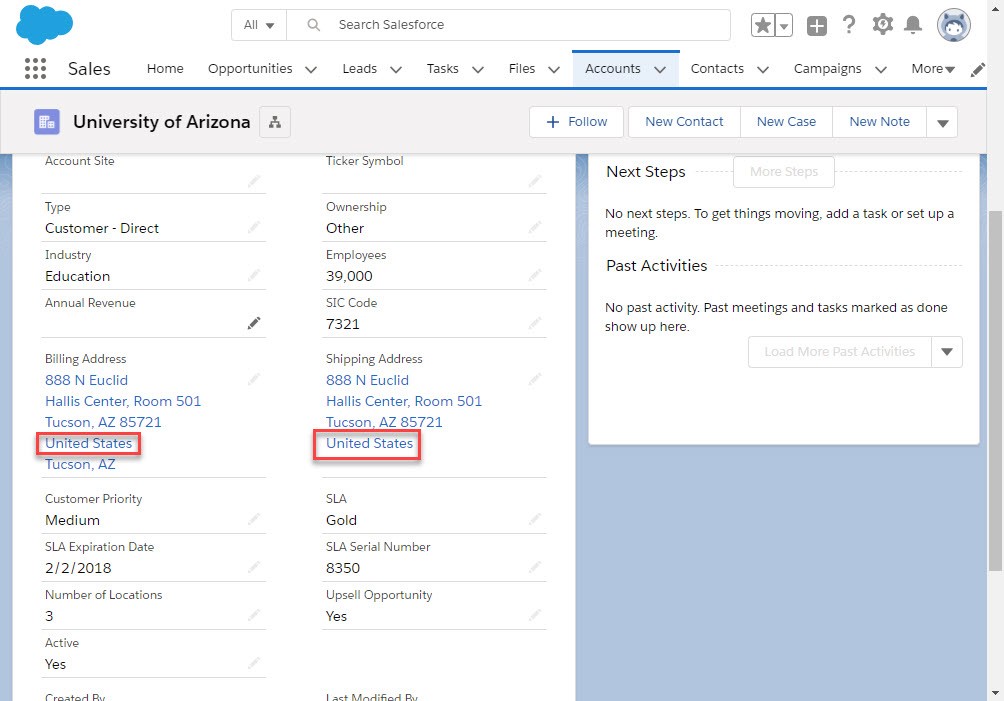
Task: Expand the Accounts tab chevron
Action: click(660, 69)
